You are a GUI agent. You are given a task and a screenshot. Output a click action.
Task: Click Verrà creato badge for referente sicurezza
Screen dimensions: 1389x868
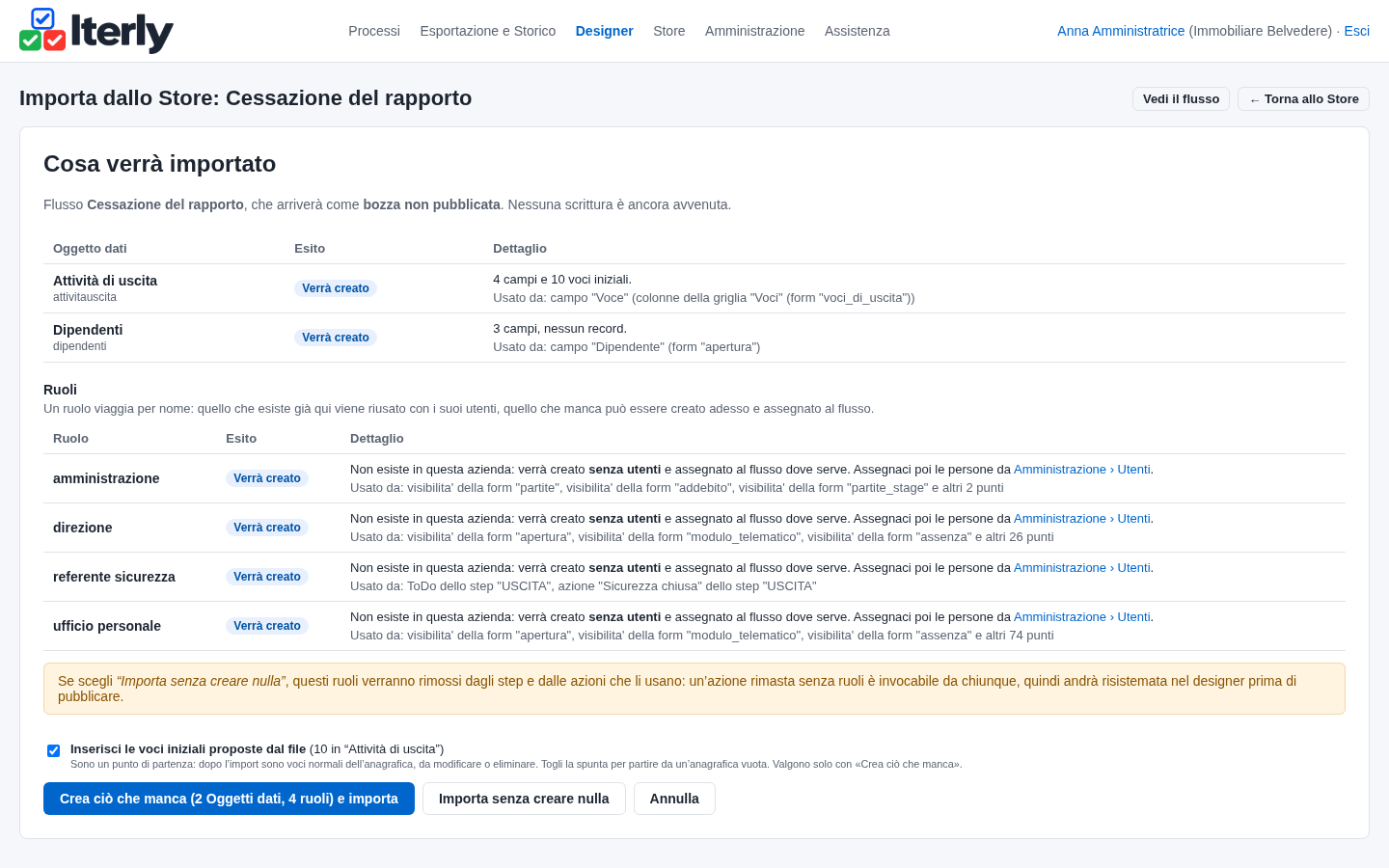pos(267,577)
